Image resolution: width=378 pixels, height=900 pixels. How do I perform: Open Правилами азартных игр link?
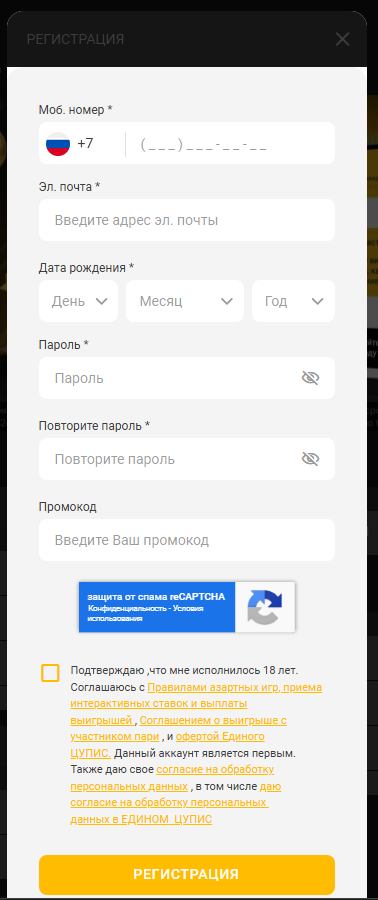click(x=196, y=703)
